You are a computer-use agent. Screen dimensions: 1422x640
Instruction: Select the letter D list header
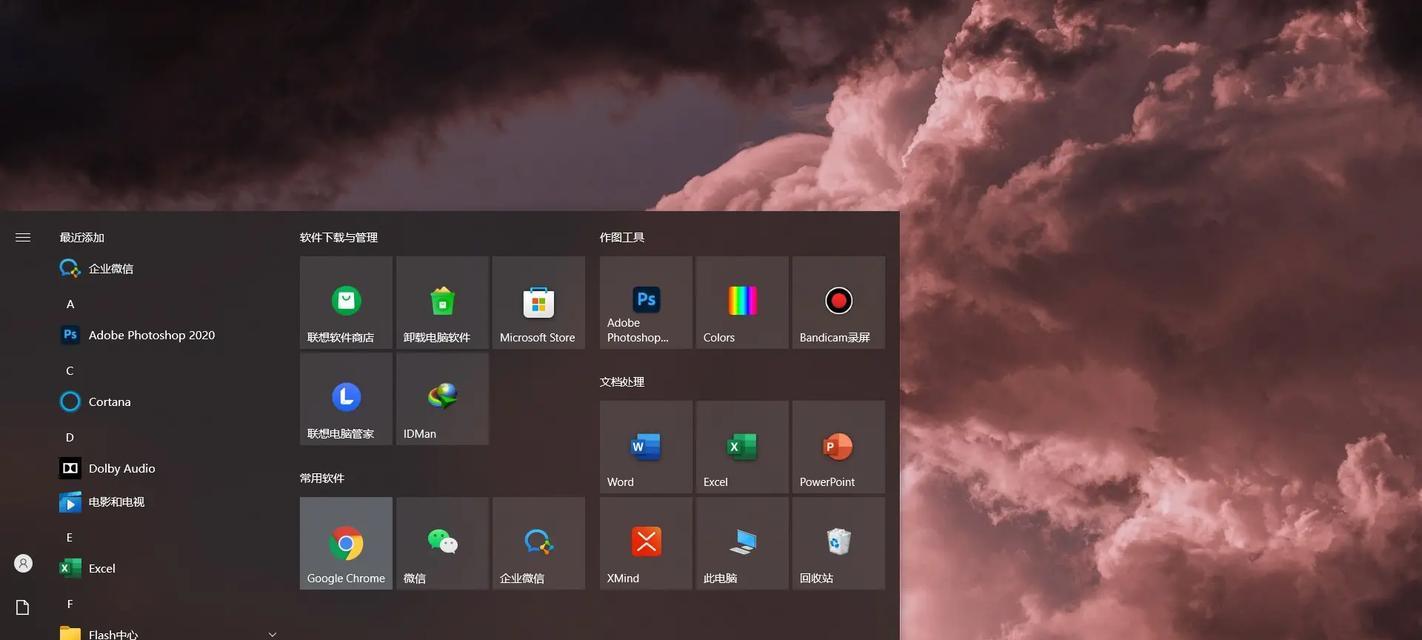[70, 438]
